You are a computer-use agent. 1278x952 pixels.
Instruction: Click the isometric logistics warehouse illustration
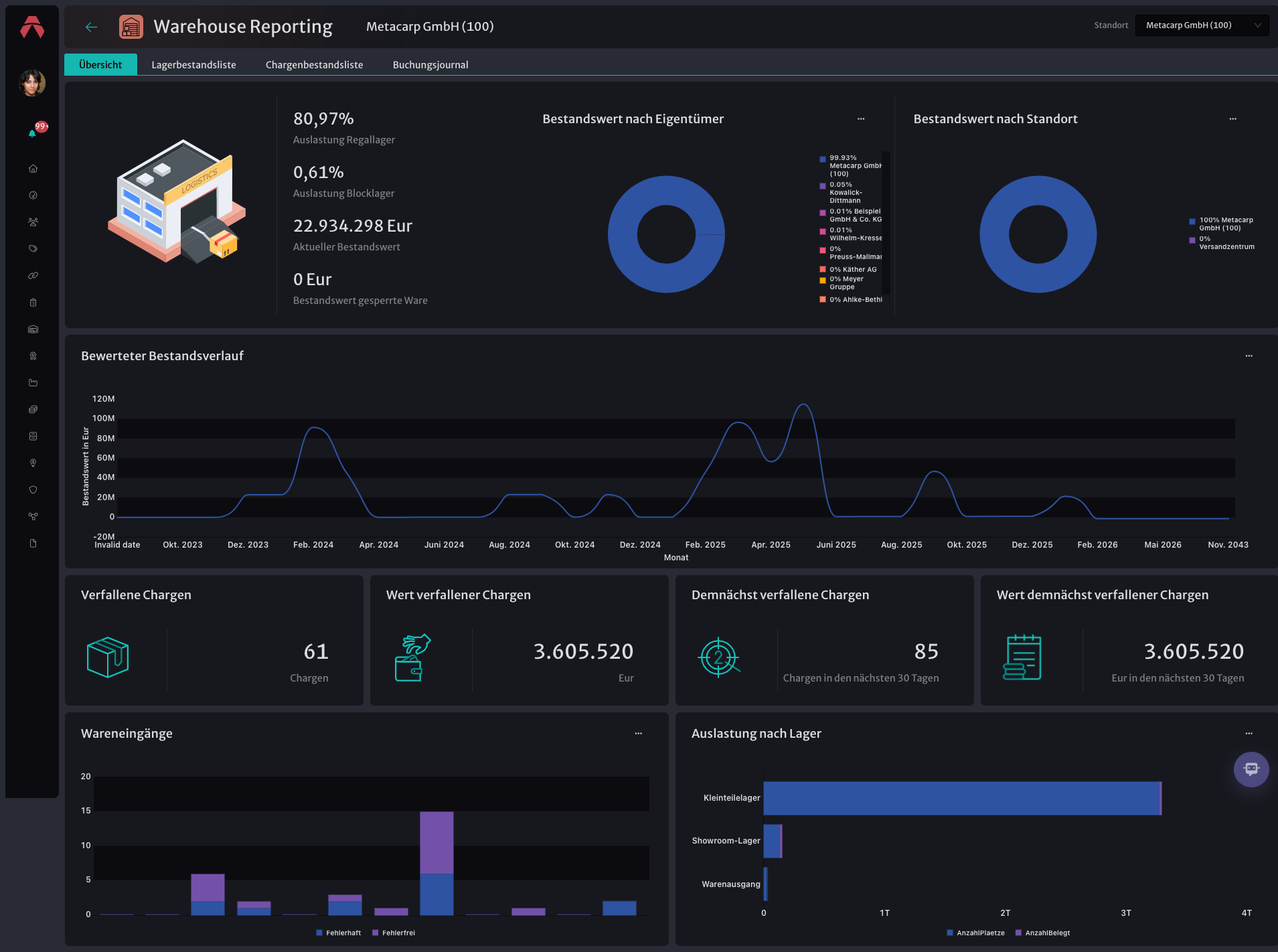tap(177, 202)
